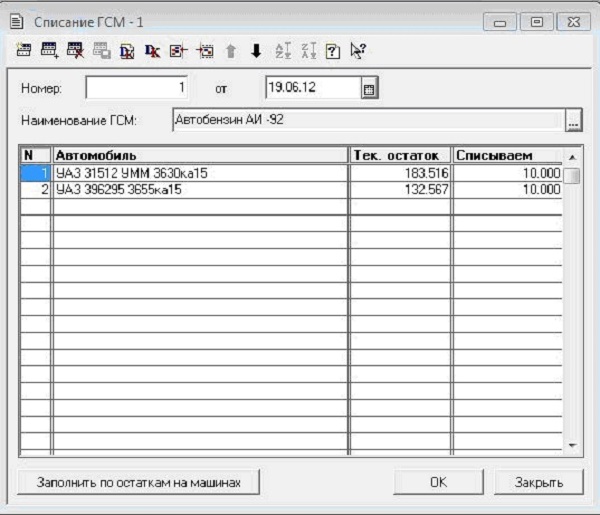Select the УАЗ 396295 3655ка15 row

(x=200, y=190)
